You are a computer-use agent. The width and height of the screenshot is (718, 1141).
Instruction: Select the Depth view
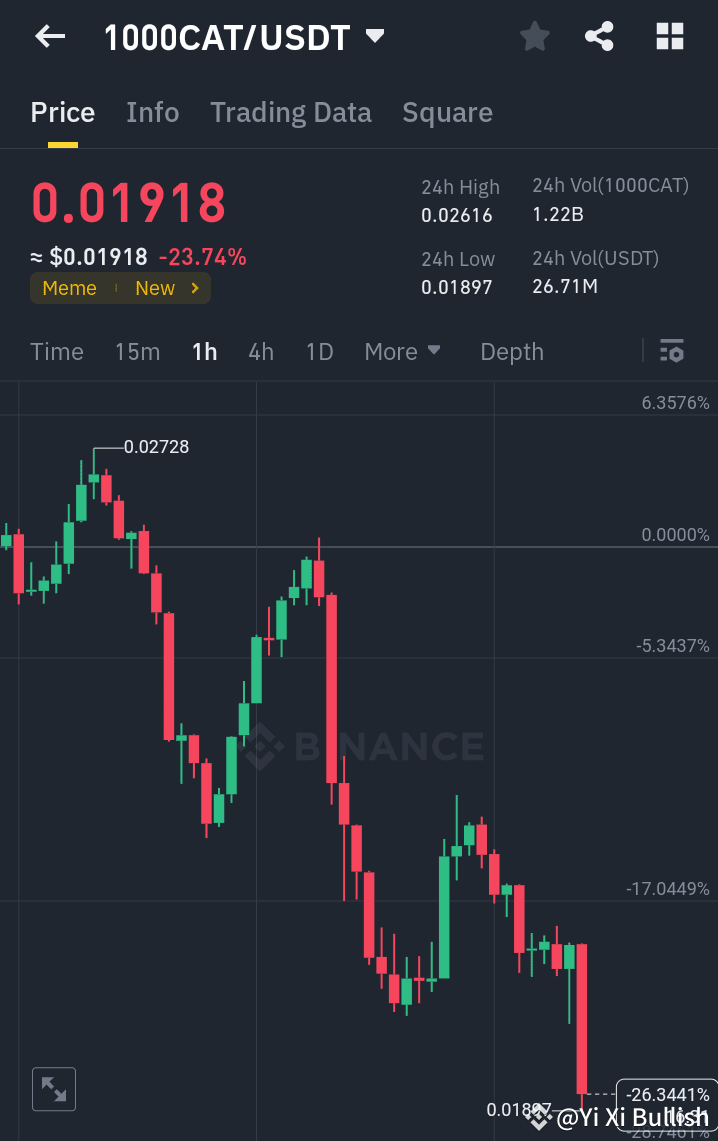(511, 351)
